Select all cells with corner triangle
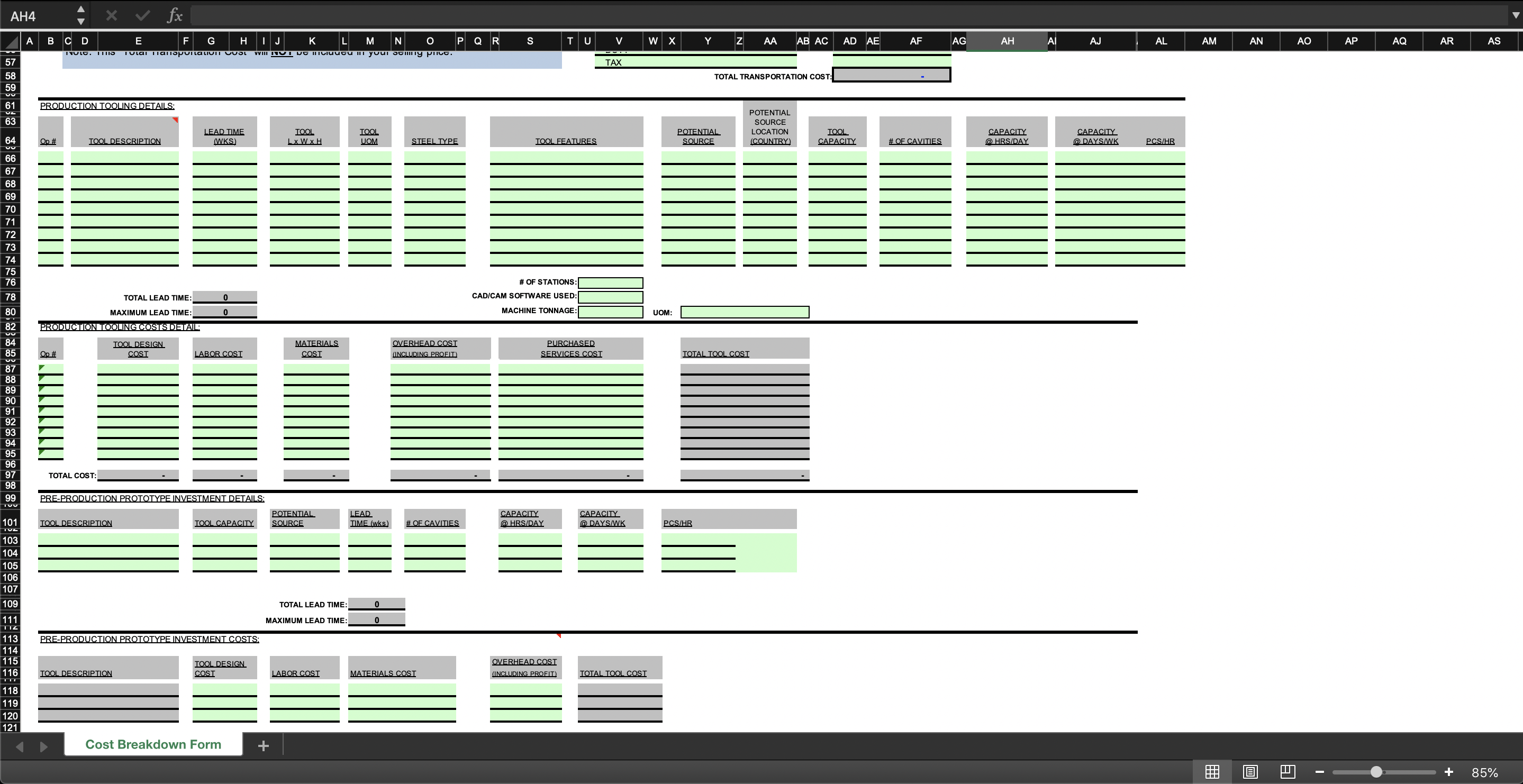Viewport: 1523px width, 784px height. [11, 41]
